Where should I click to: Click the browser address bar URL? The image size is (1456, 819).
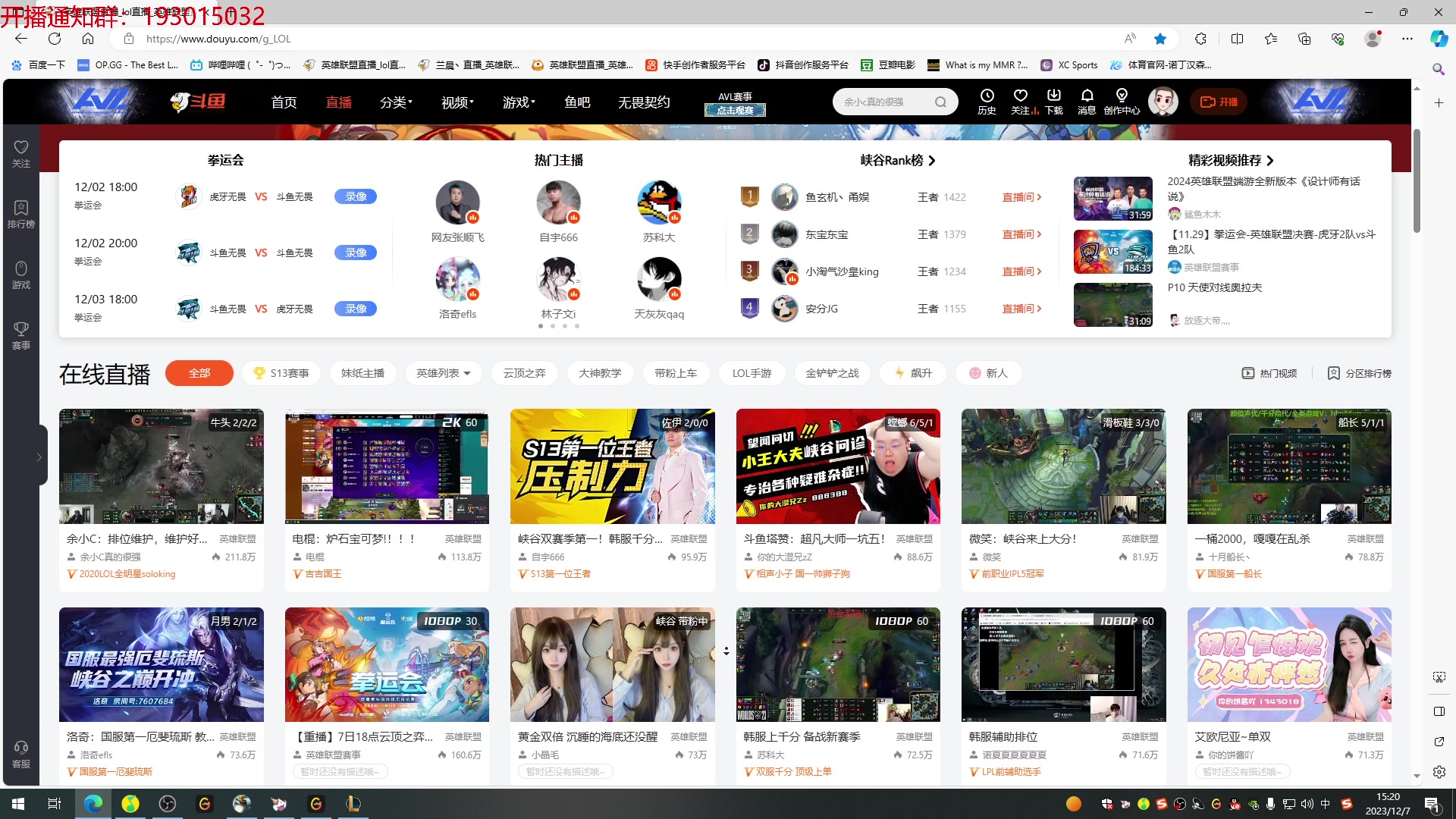pyautogui.click(x=218, y=39)
